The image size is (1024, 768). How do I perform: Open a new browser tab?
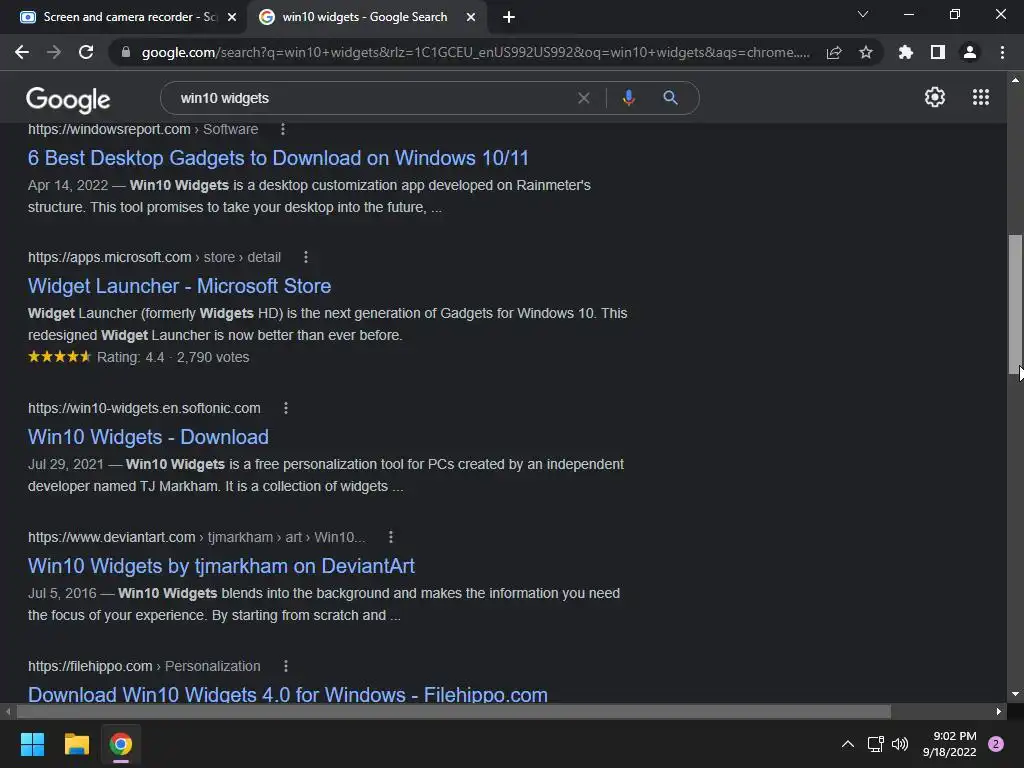point(509,17)
